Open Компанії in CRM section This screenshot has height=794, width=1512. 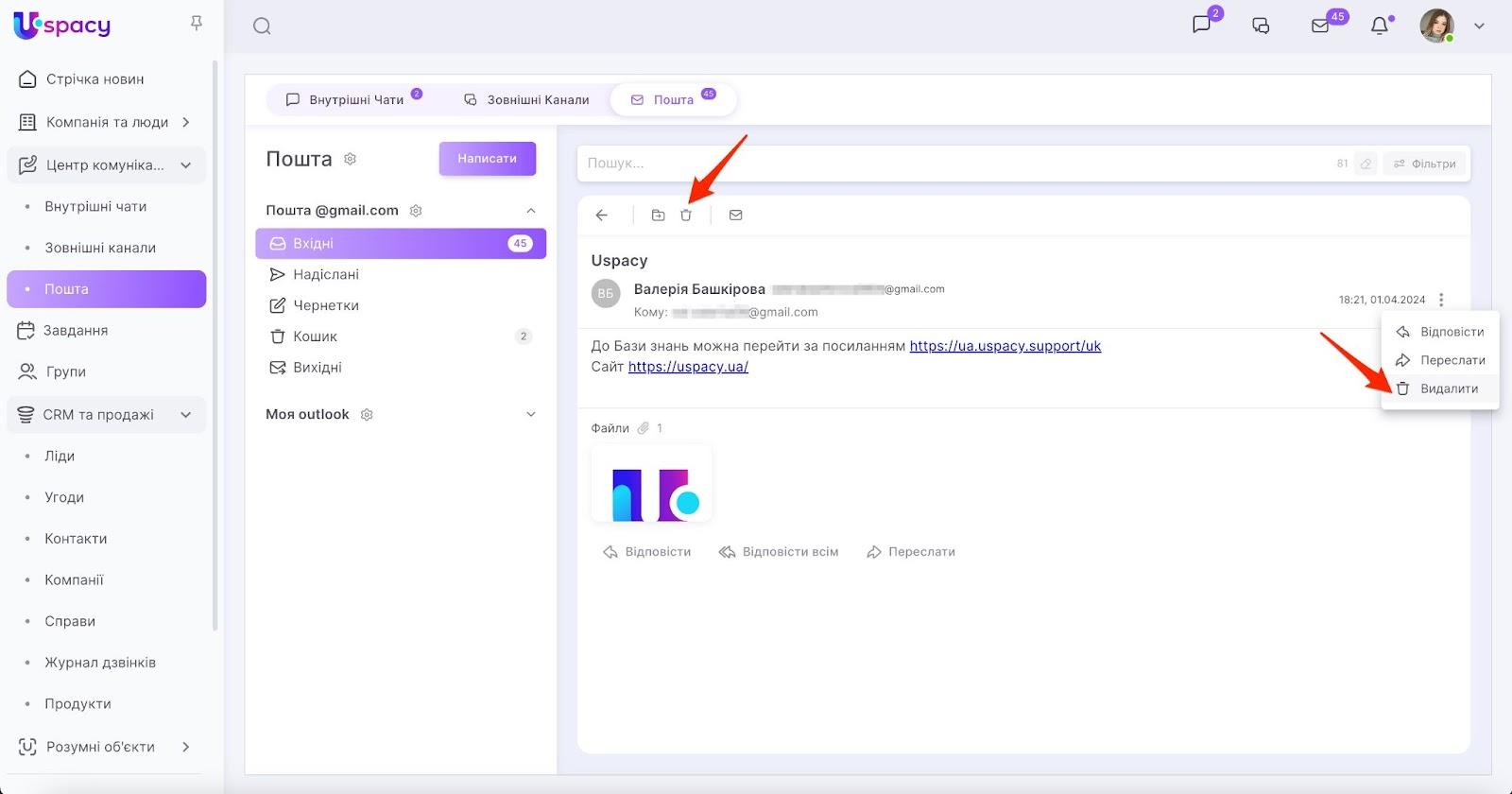(106, 579)
